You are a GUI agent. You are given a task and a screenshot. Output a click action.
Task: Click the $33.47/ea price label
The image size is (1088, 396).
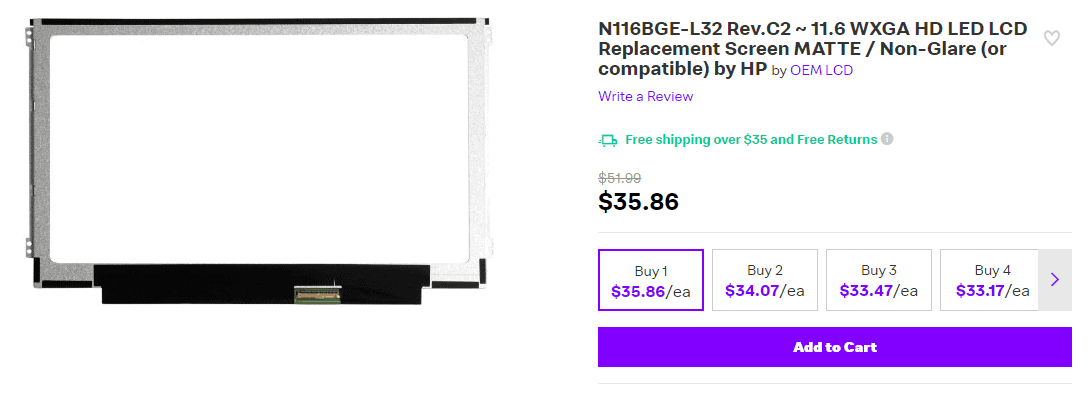click(878, 291)
